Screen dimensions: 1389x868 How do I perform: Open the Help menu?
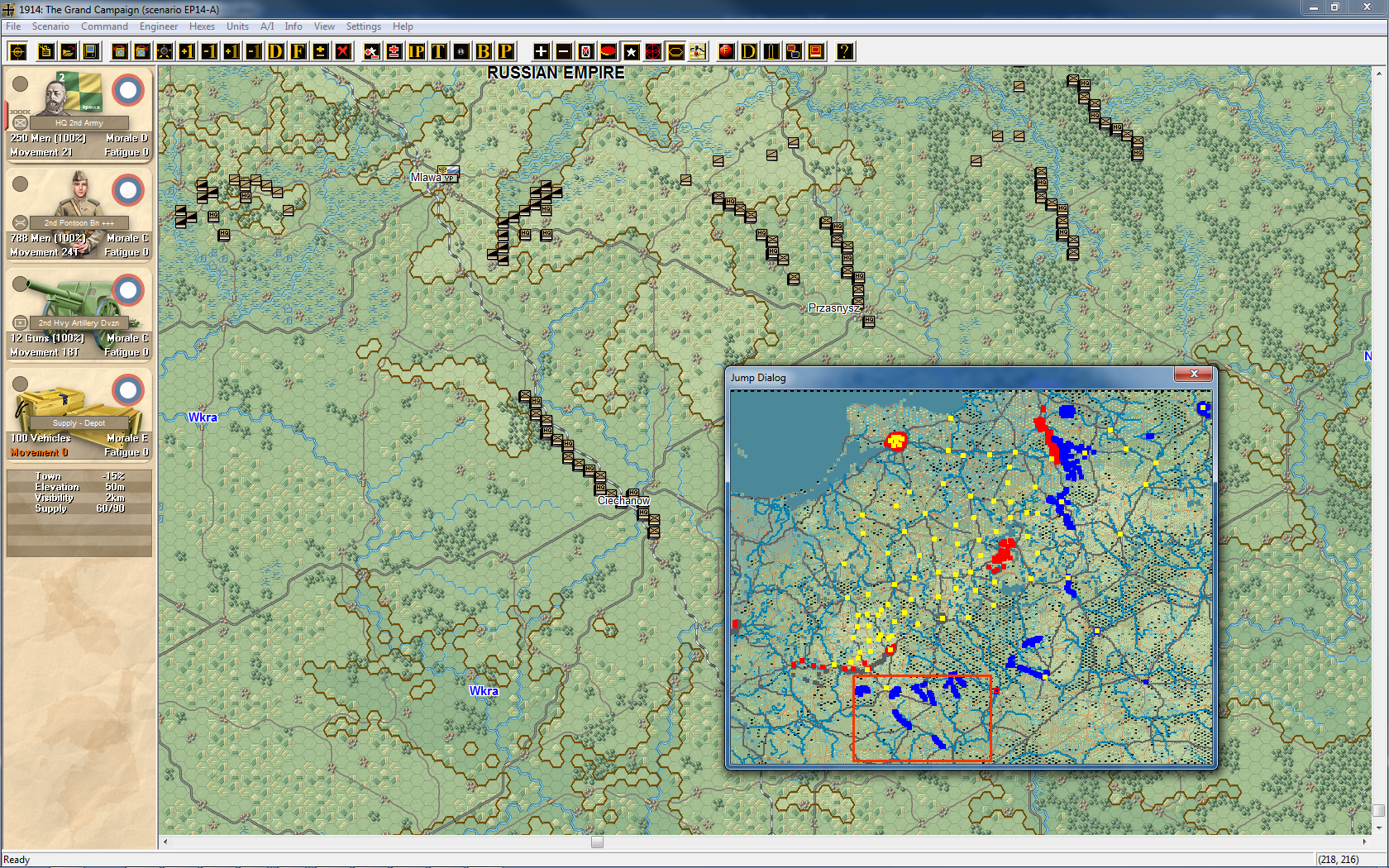coord(403,26)
